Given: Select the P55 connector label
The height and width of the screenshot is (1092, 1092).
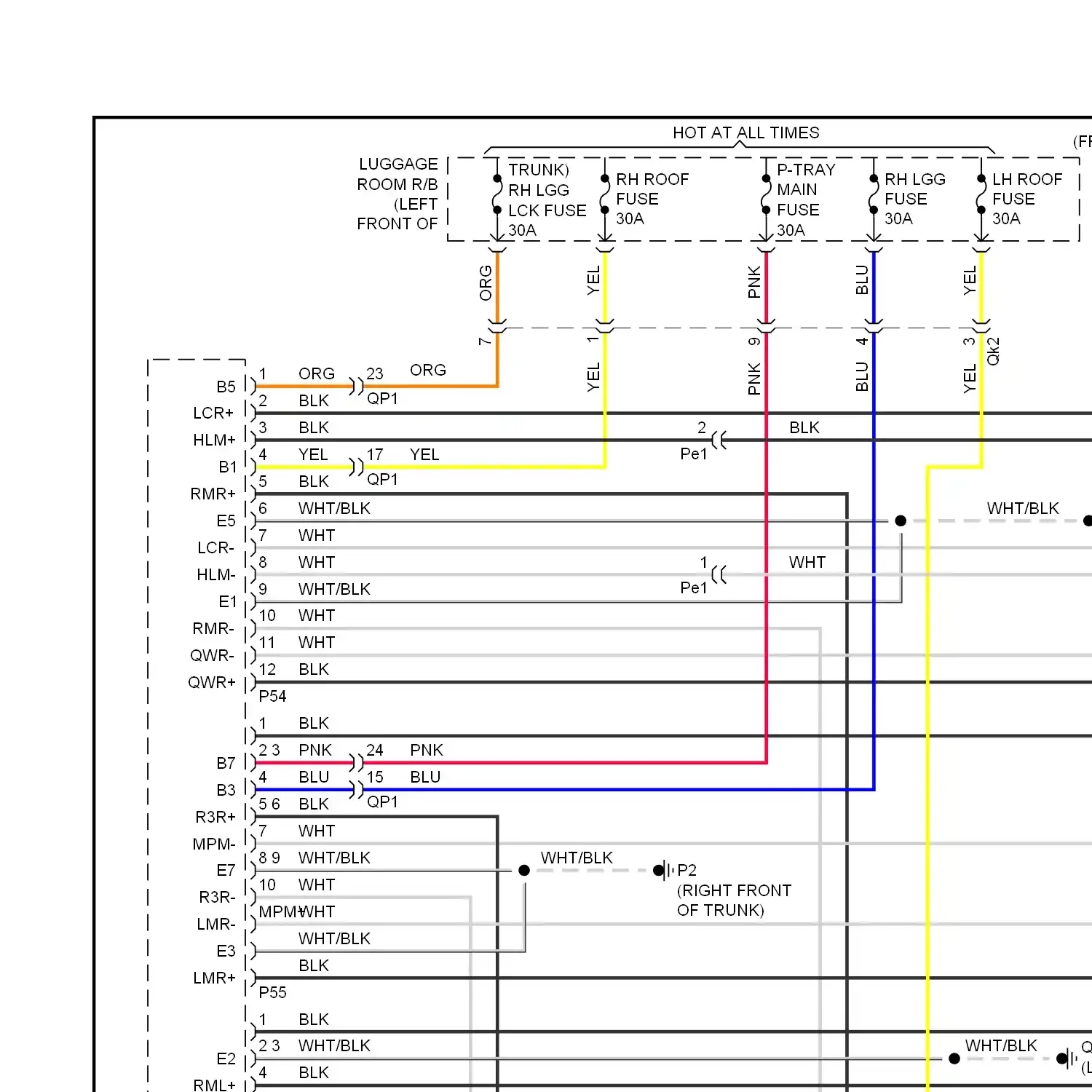Looking at the screenshot, I should tap(272, 993).
